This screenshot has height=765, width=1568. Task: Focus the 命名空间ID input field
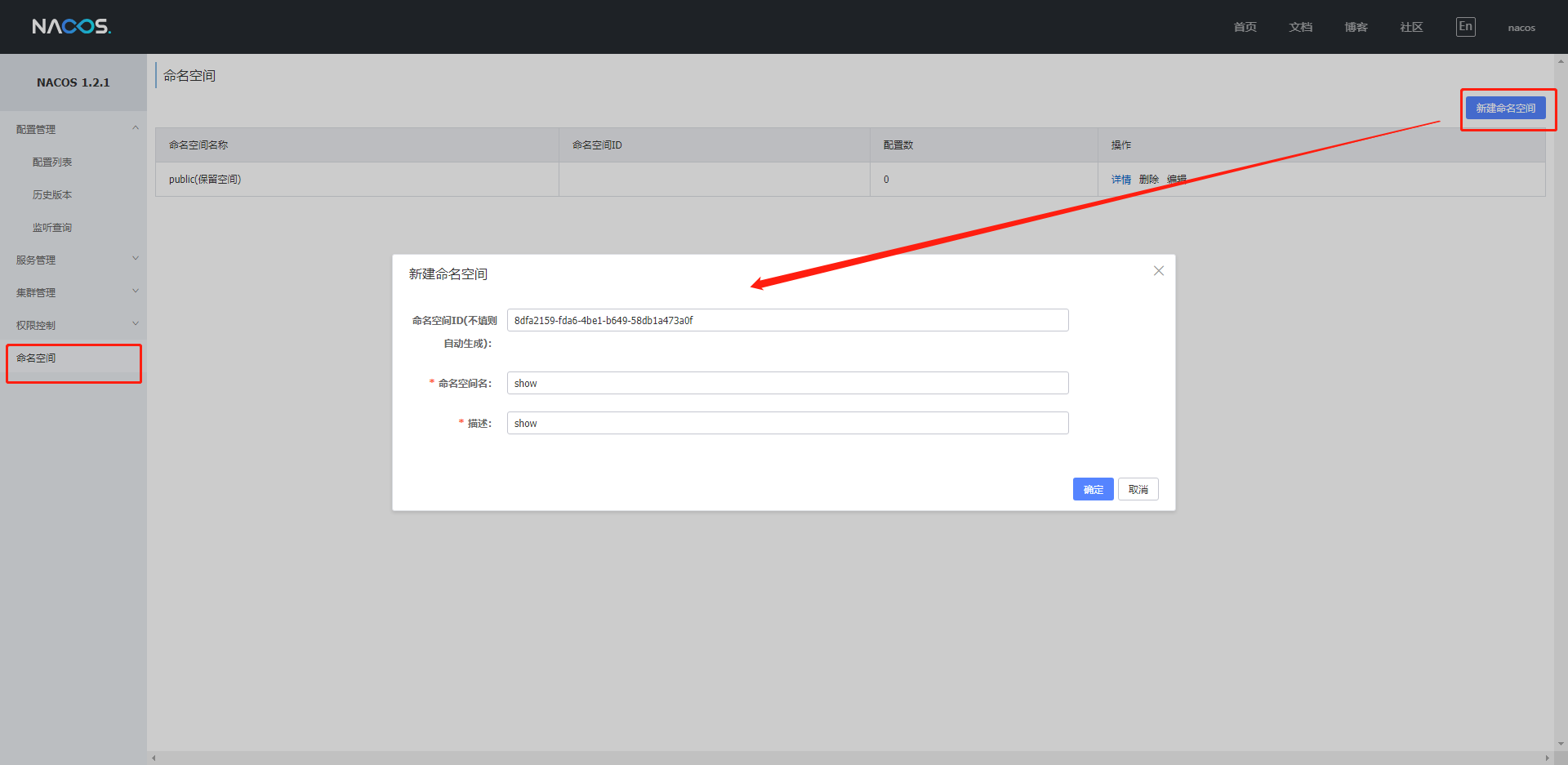coord(787,320)
